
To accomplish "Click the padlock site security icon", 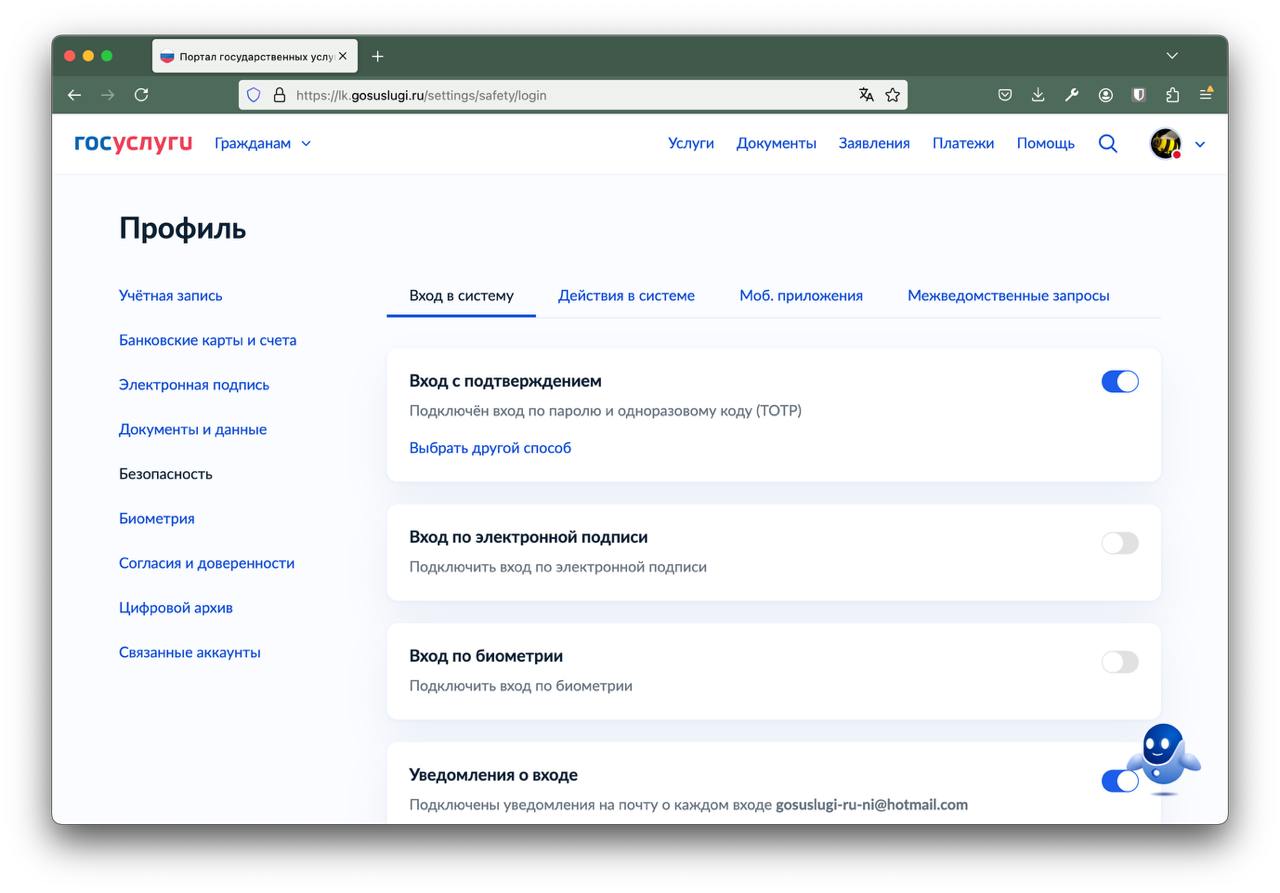I will [279, 95].
